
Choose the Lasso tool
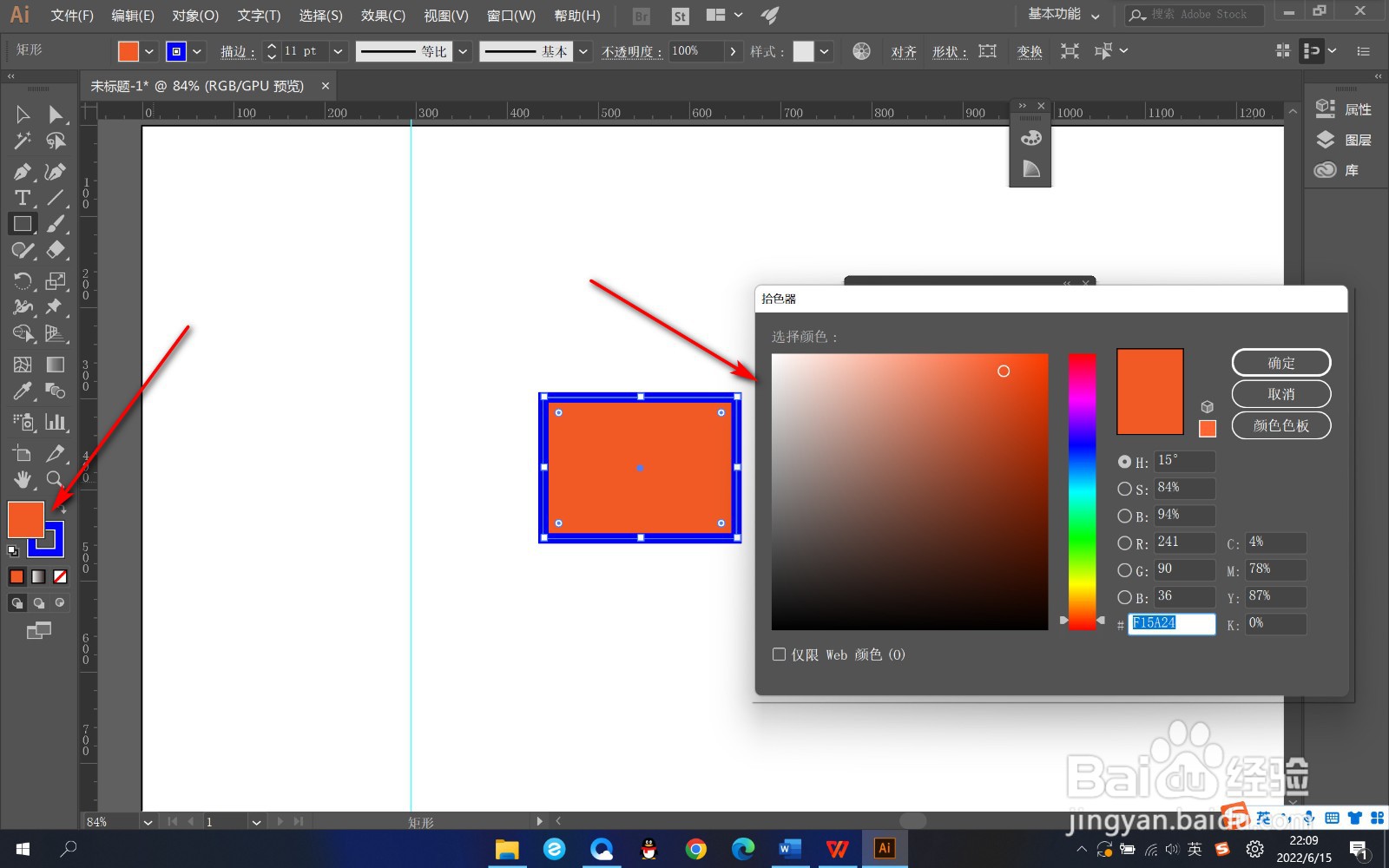pos(56,141)
